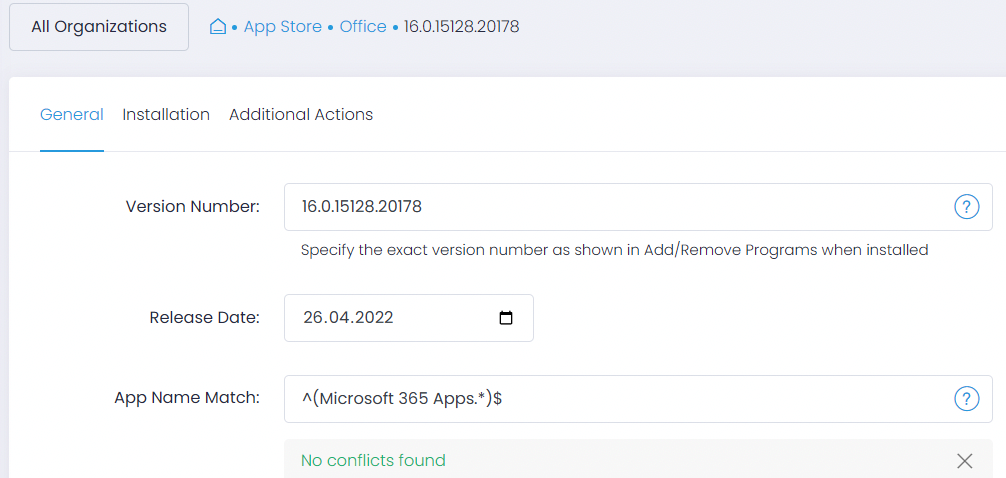Open help for the Version Number field

967,207
